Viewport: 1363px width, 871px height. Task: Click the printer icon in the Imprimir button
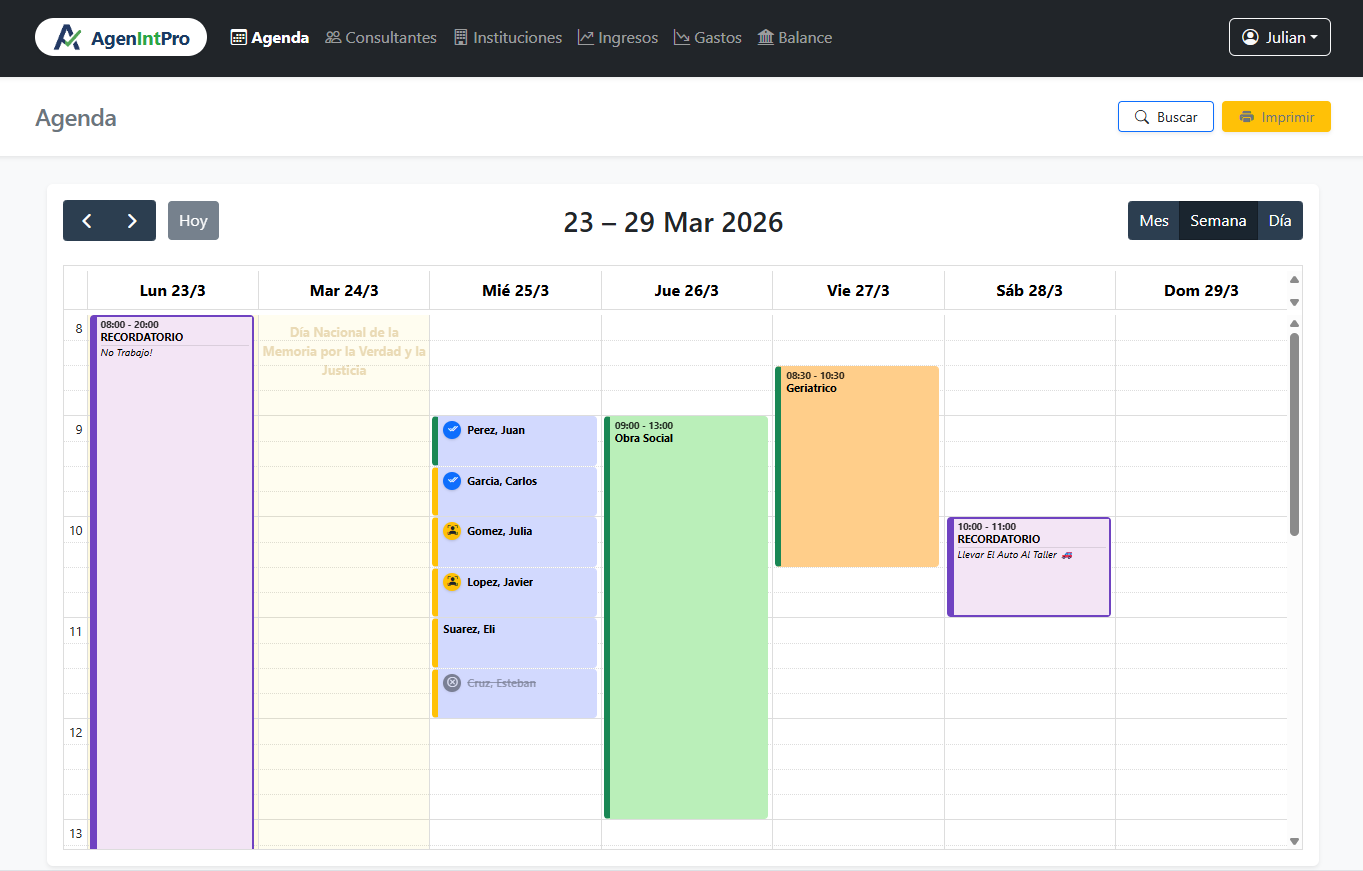[1249, 116]
